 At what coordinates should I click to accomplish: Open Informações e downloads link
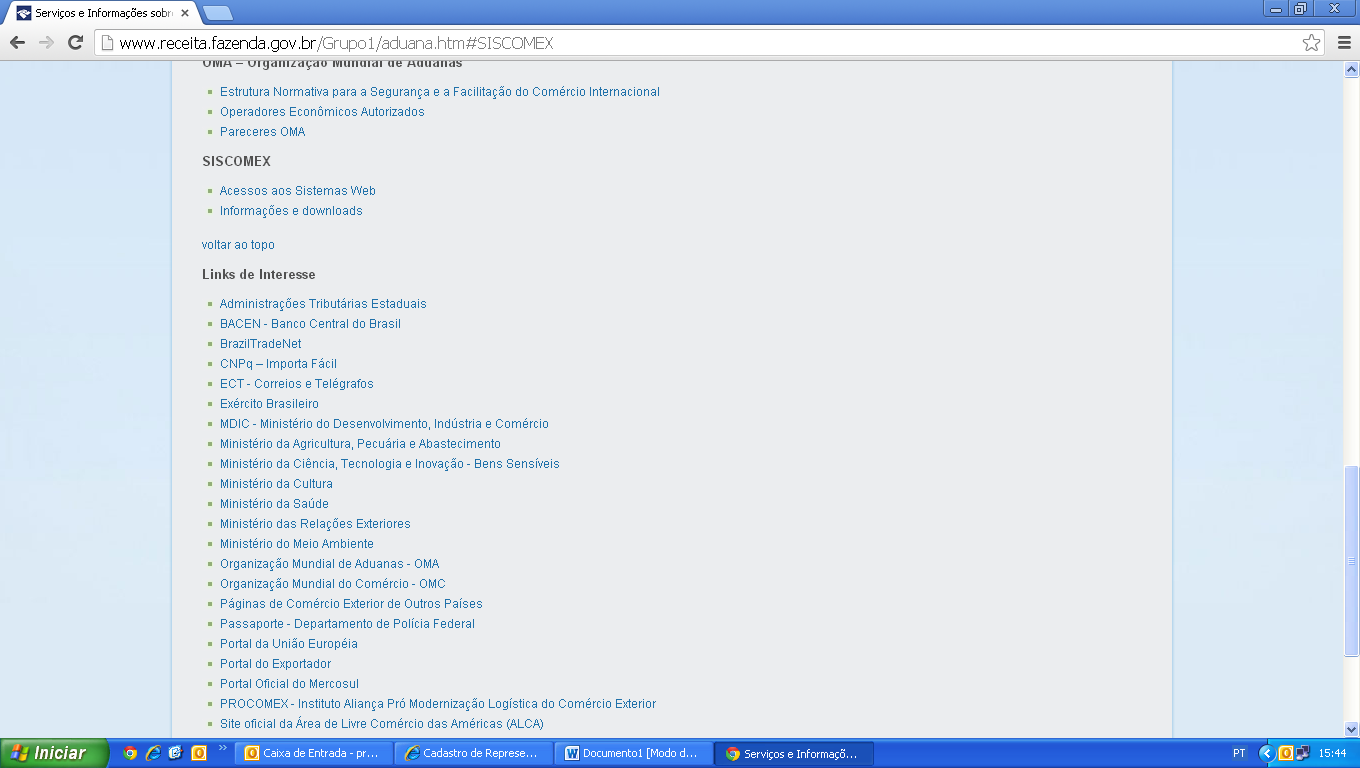pos(291,210)
